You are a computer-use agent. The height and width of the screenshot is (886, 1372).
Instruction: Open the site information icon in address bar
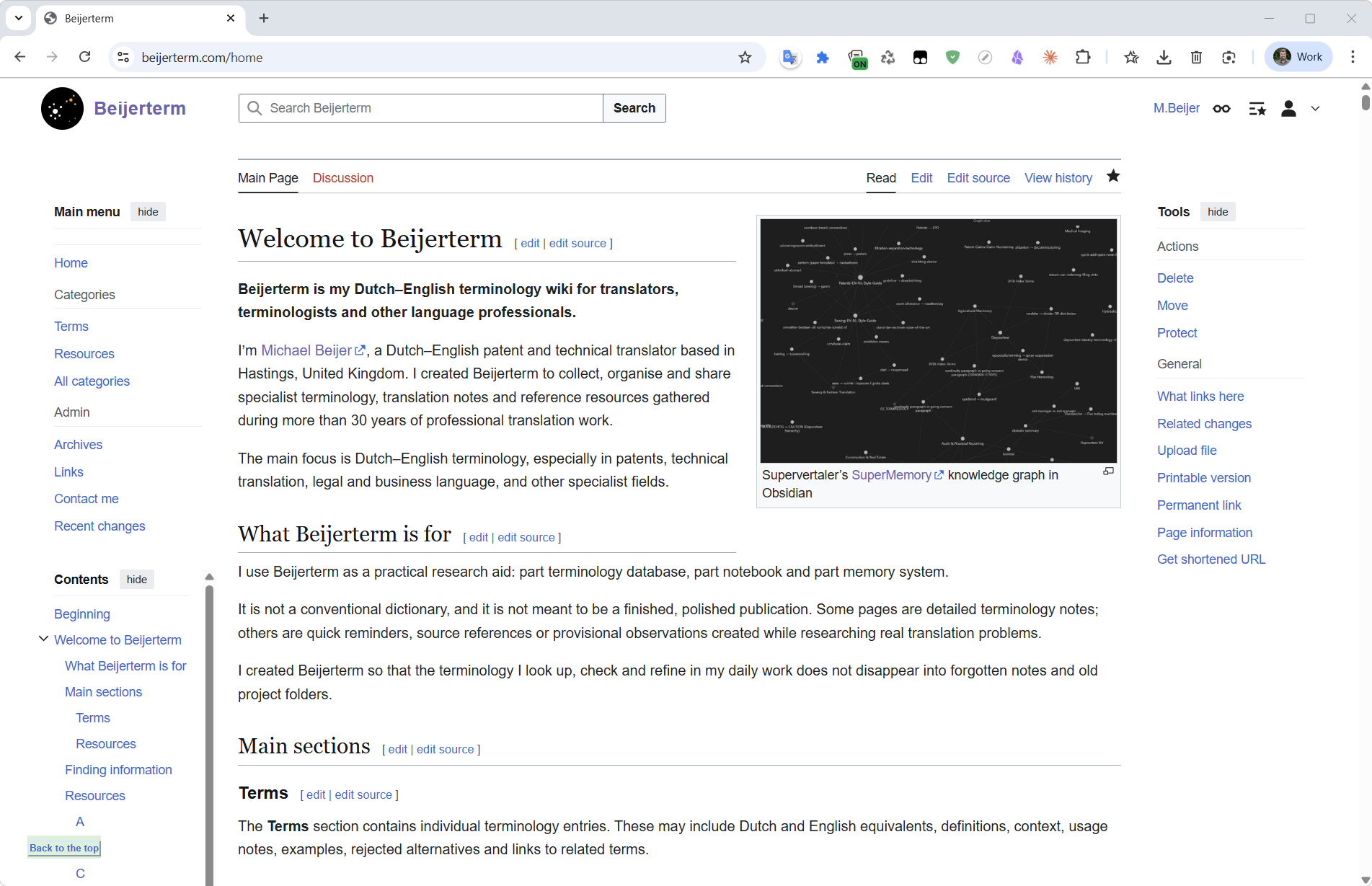pyautogui.click(x=124, y=58)
